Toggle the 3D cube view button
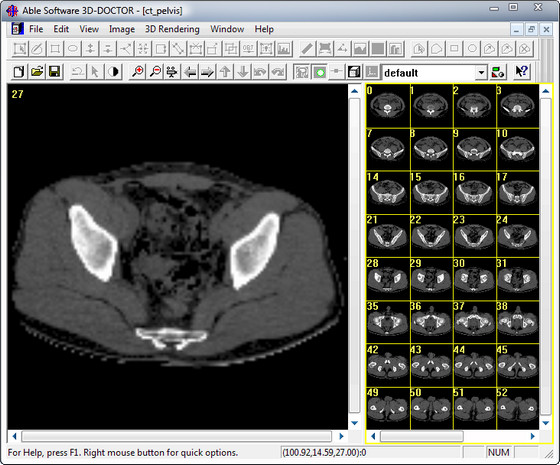The height and width of the screenshot is (465, 560). click(354, 72)
